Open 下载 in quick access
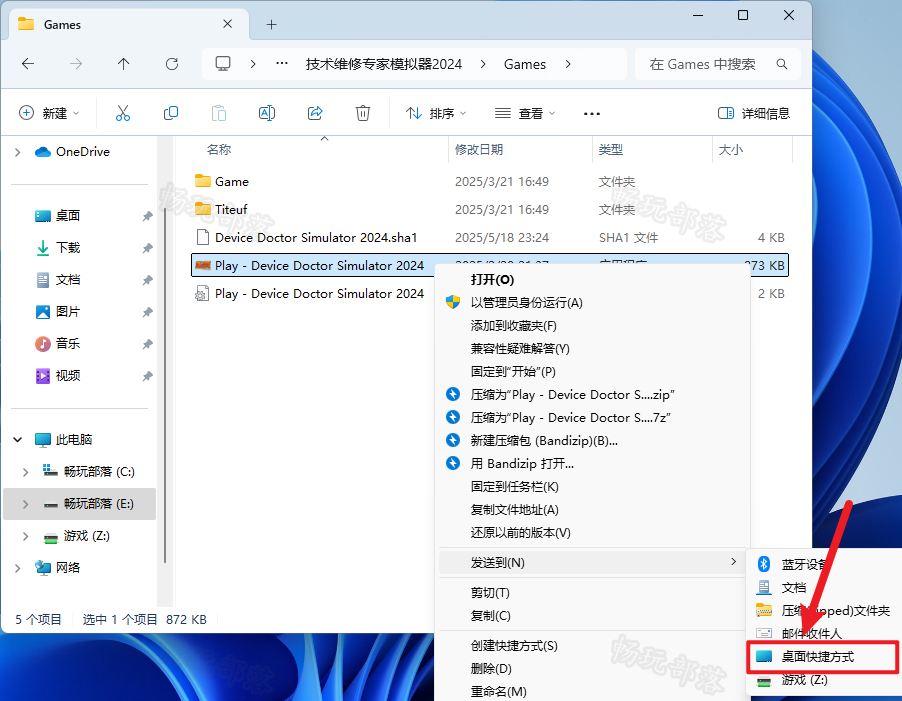 [x=58, y=248]
